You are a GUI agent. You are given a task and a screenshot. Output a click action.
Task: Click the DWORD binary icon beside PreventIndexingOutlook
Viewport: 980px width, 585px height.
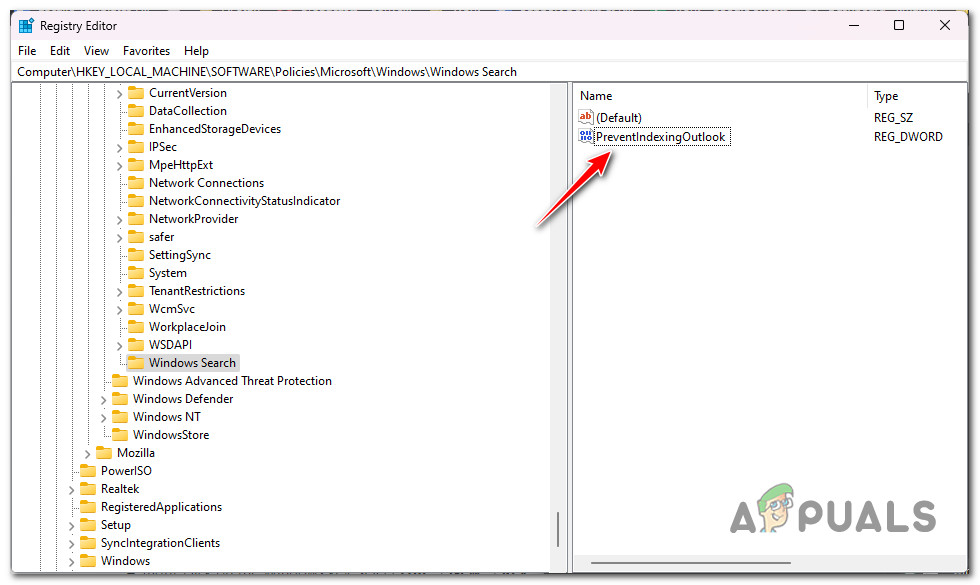pyautogui.click(x=586, y=137)
